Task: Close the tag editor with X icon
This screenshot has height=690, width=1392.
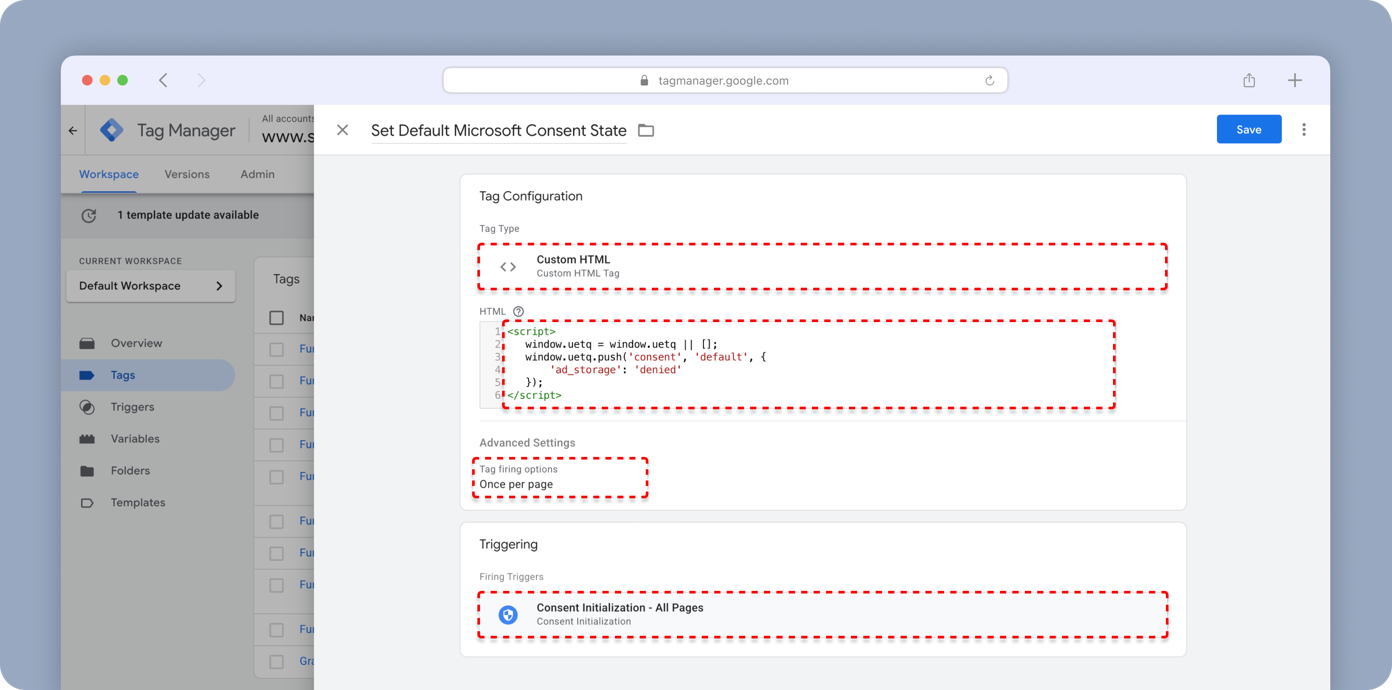Action: tap(343, 130)
